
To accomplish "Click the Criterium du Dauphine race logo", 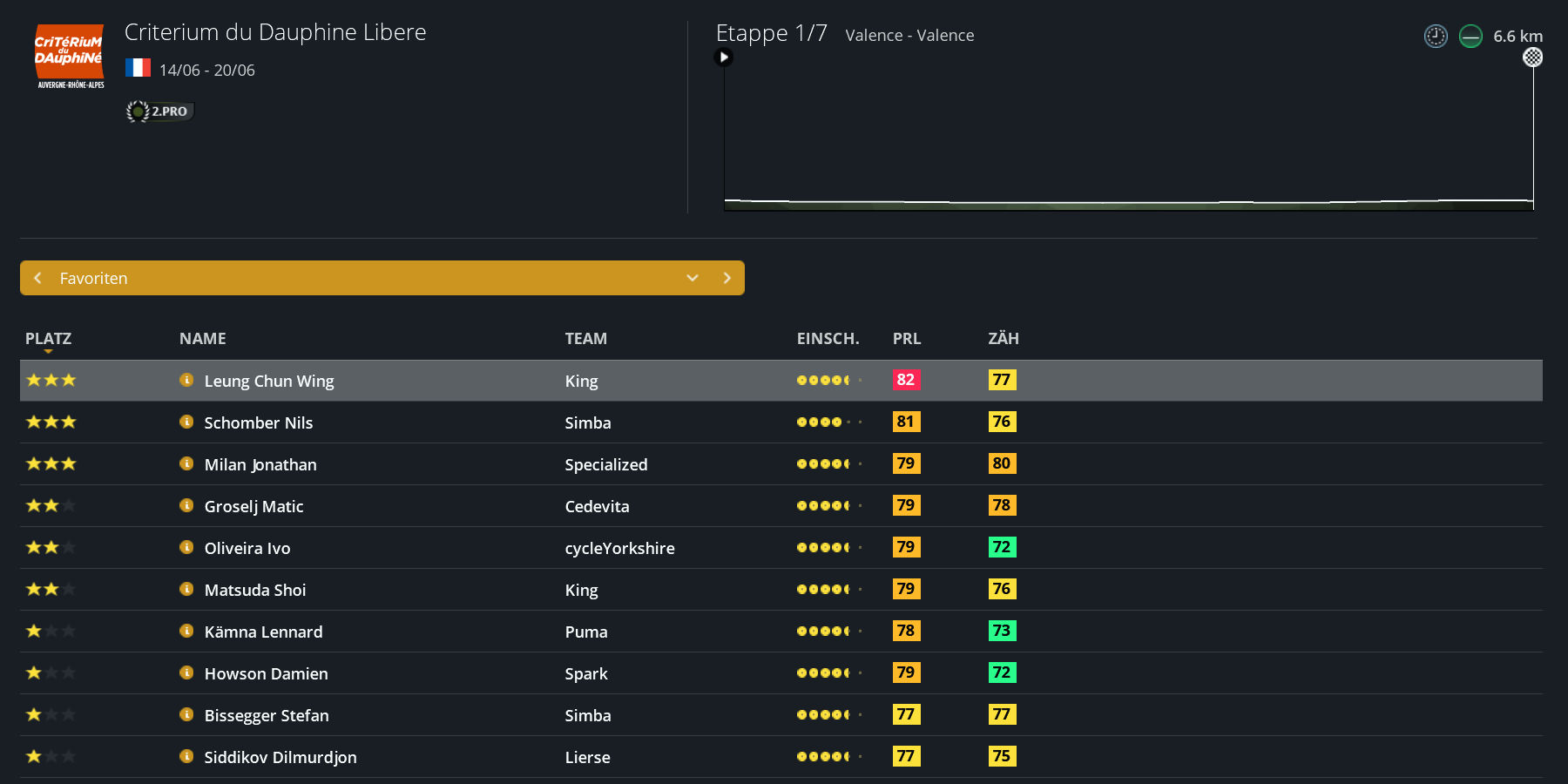I will [70, 57].
